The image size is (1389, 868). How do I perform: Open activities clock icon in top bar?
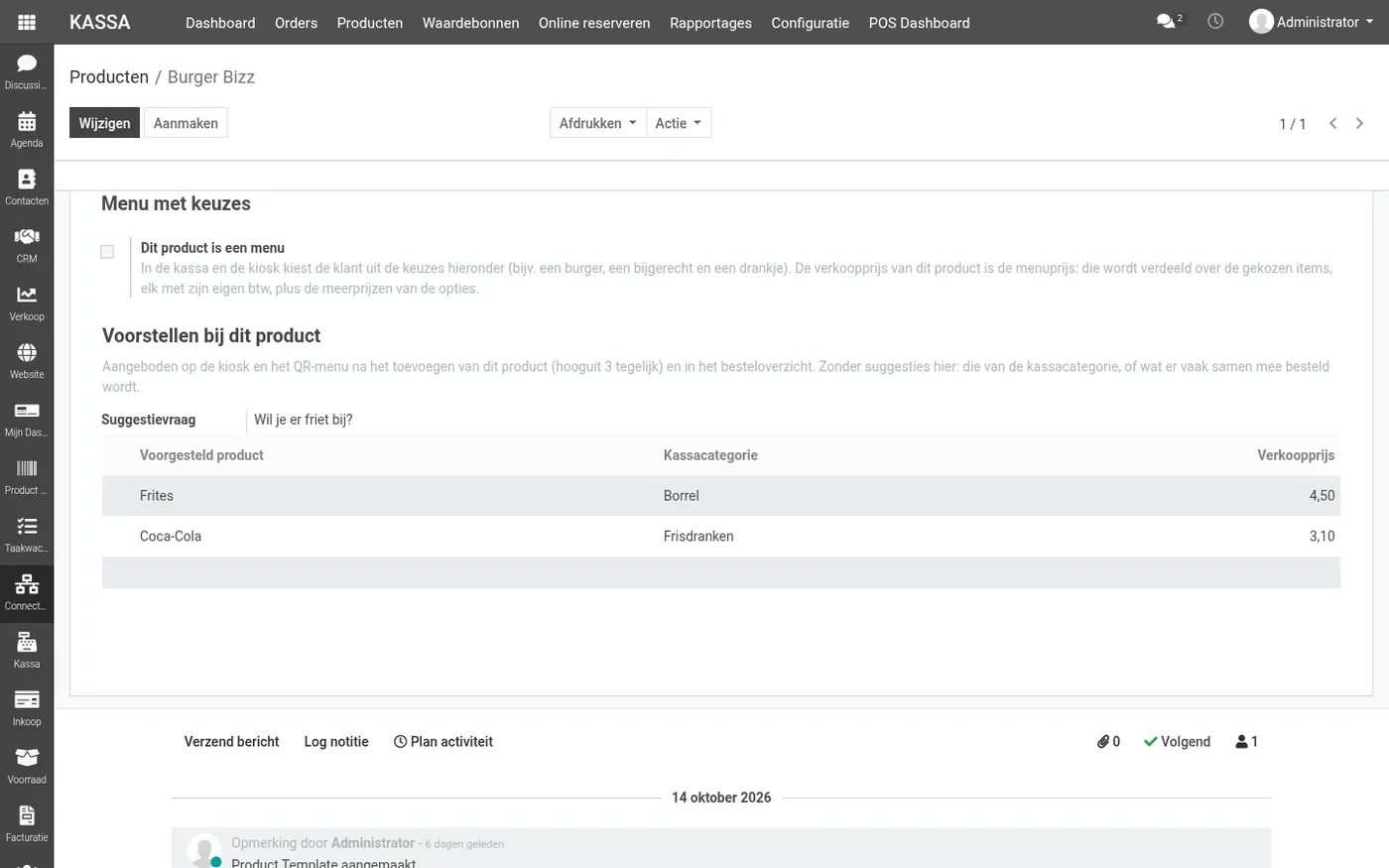[x=1215, y=21]
